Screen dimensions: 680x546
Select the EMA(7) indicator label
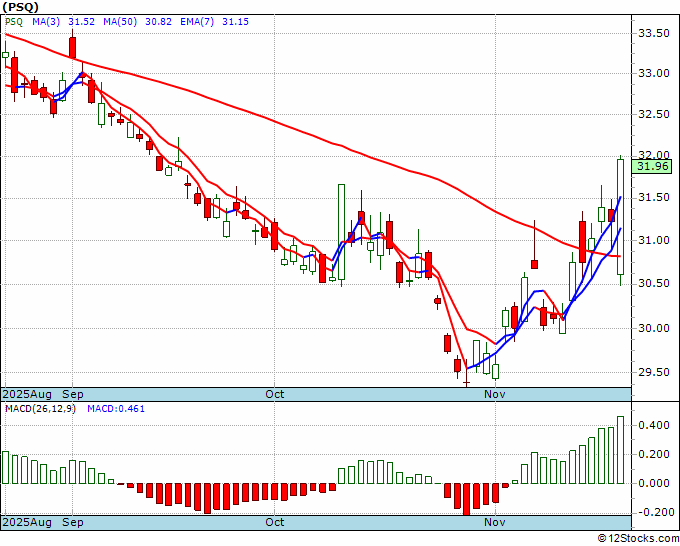[x=197, y=22]
